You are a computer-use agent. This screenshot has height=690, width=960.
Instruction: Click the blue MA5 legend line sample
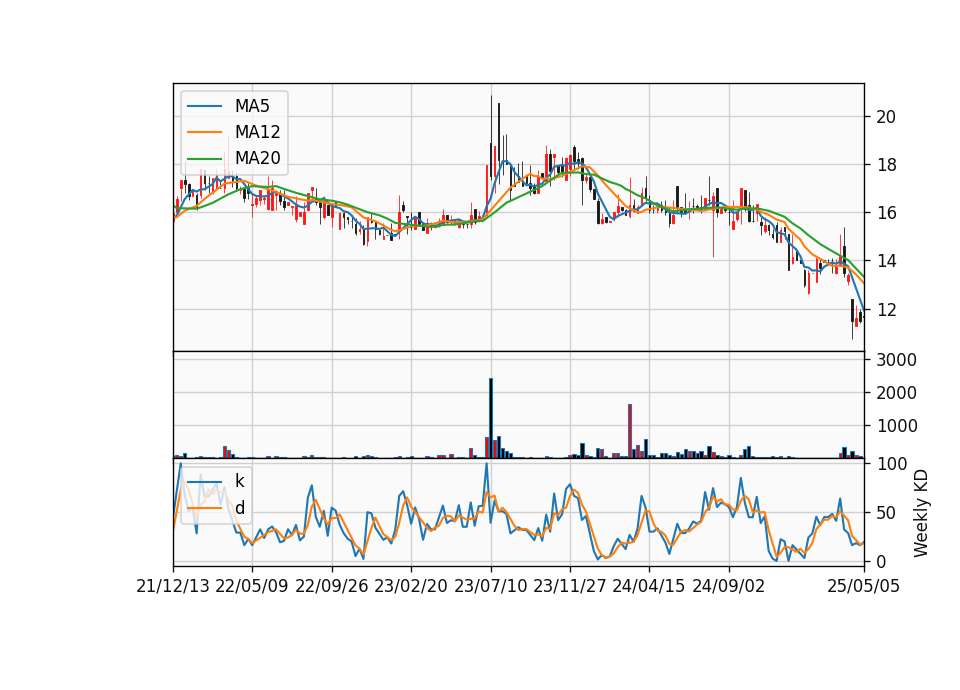click(x=204, y=106)
